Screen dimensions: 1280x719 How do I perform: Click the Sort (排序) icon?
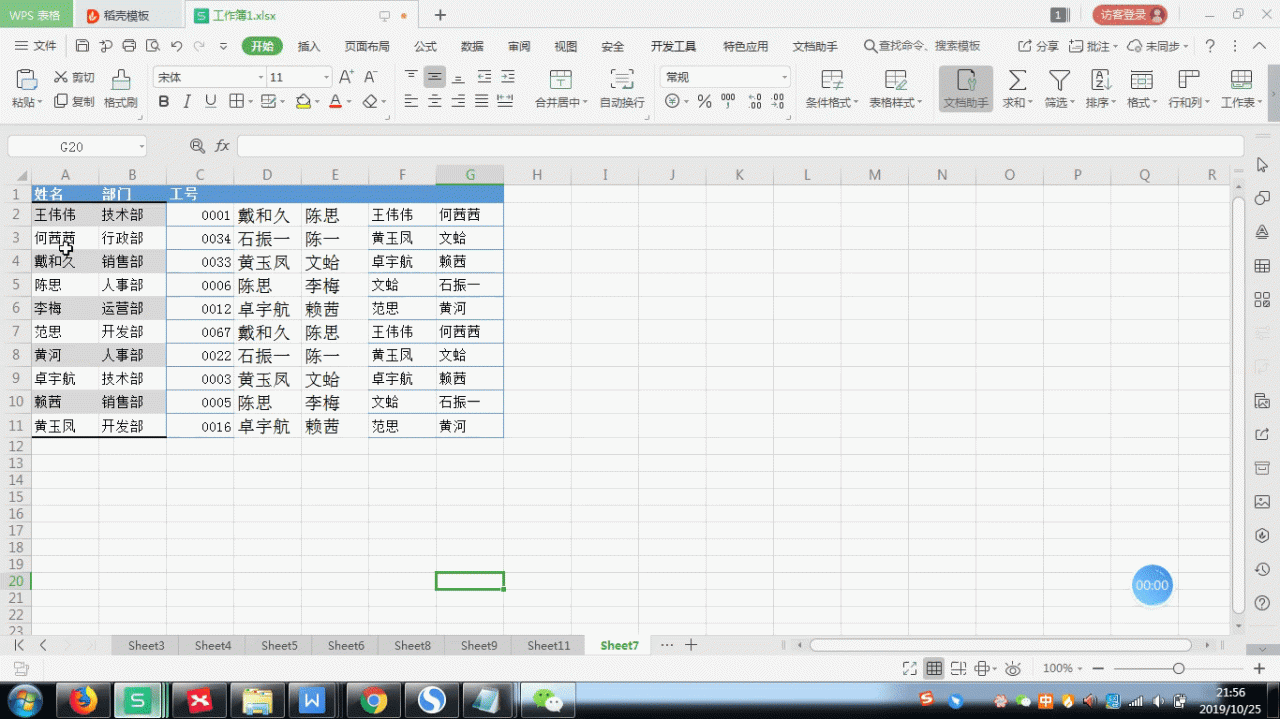coord(1100,80)
